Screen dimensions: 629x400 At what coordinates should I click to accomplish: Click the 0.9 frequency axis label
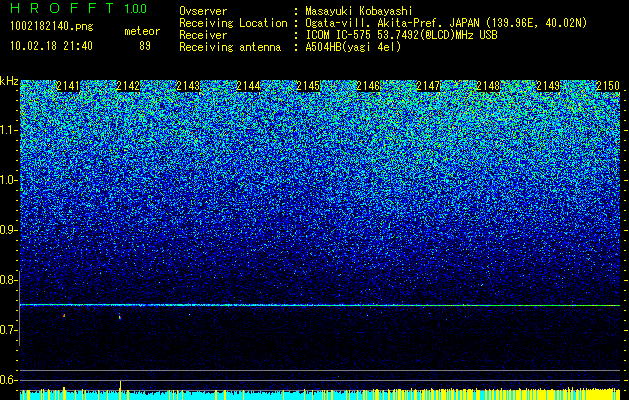(9, 230)
